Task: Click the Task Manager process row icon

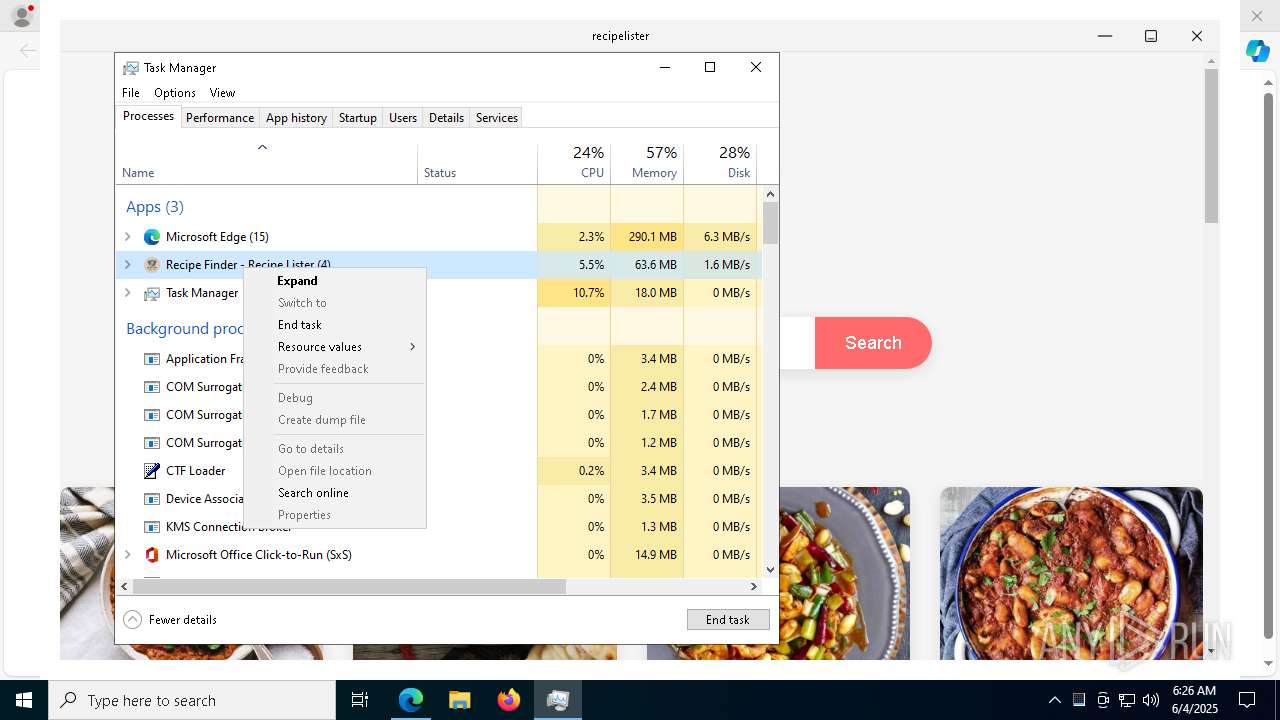Action: click(x=152, y=293)
